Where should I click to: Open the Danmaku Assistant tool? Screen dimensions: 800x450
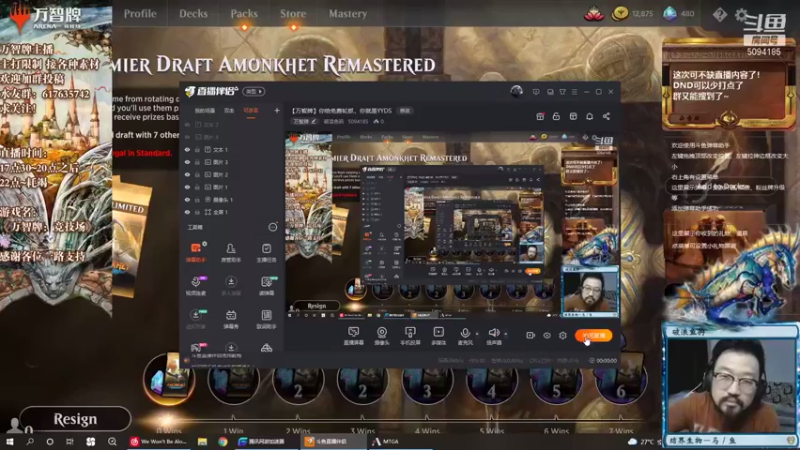195,253
